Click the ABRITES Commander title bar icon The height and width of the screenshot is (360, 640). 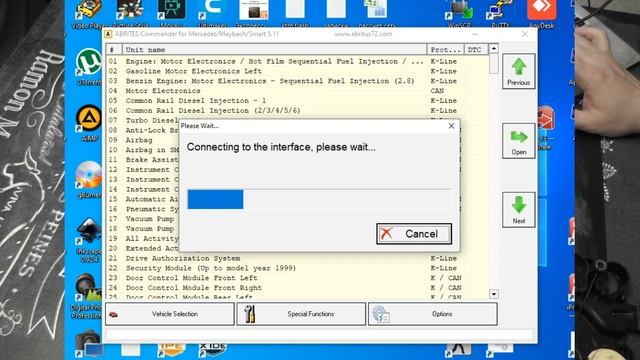pyautogui.click(x=108, y=34)
